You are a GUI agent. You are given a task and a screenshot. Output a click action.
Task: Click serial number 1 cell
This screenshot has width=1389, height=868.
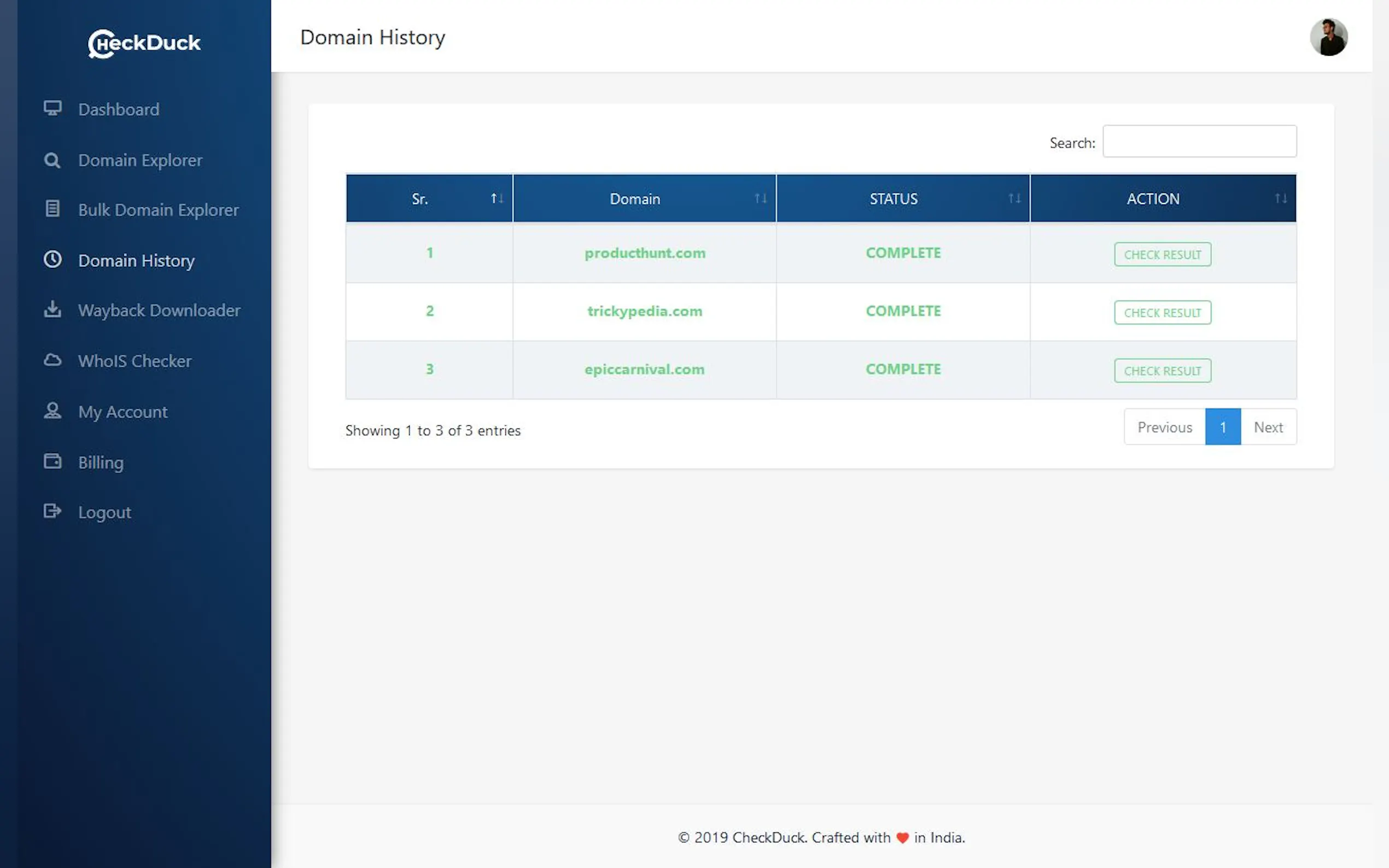click(429, 253)
